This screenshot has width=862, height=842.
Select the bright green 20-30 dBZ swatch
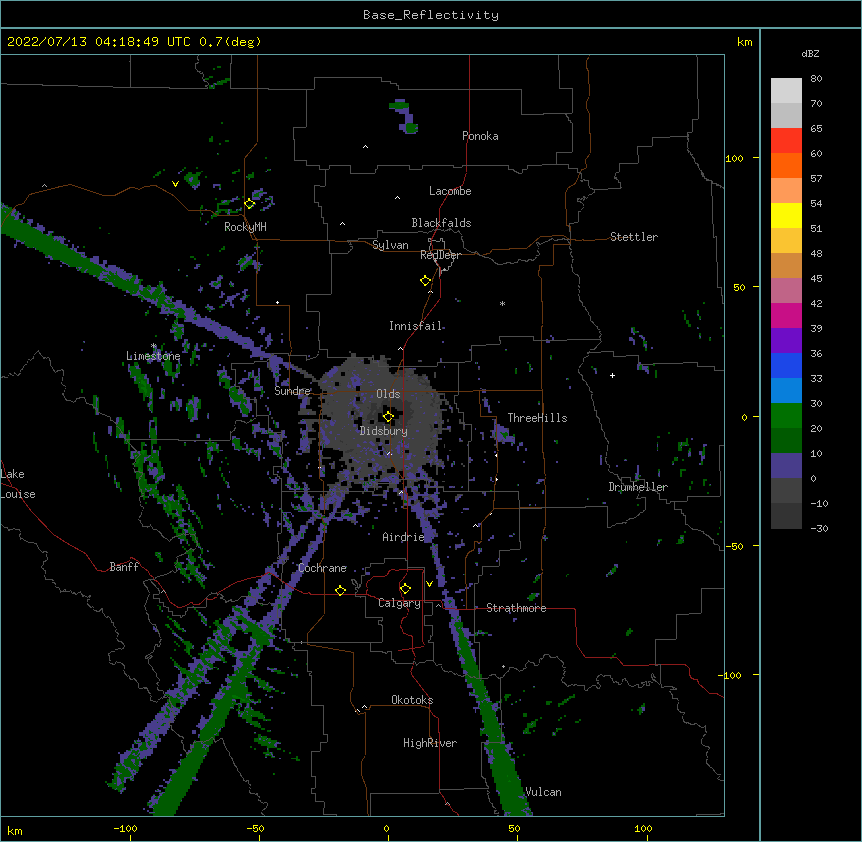click(786, 416)
